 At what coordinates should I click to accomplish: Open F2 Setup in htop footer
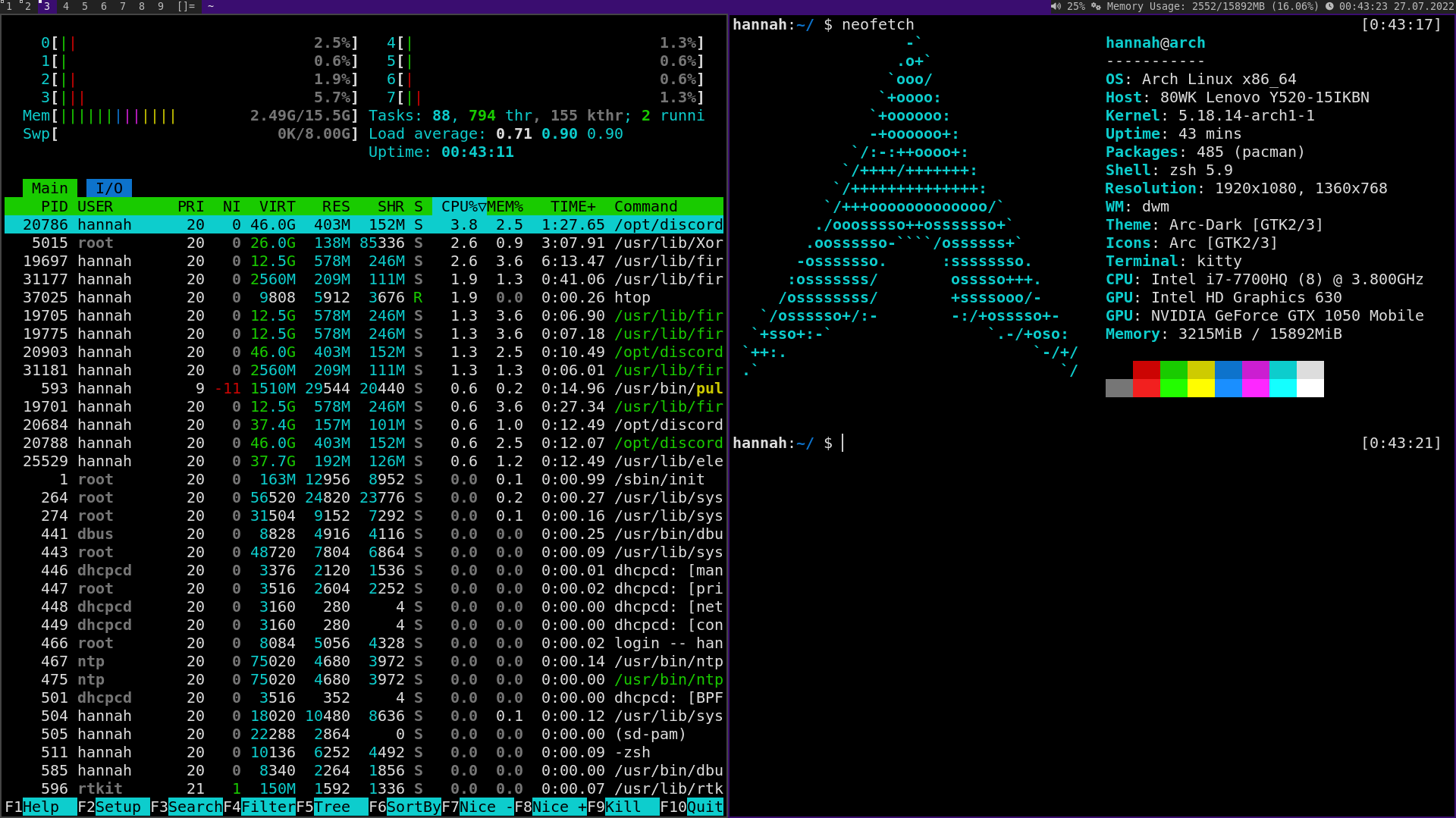[114, 807]
